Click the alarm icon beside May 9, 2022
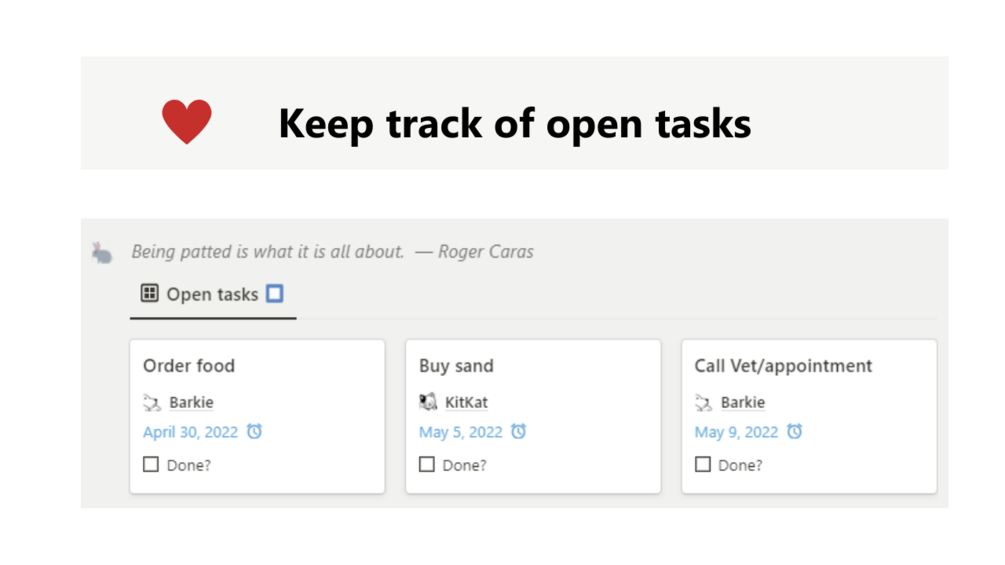The image size is (1005, 565). (x=794, y=432)
